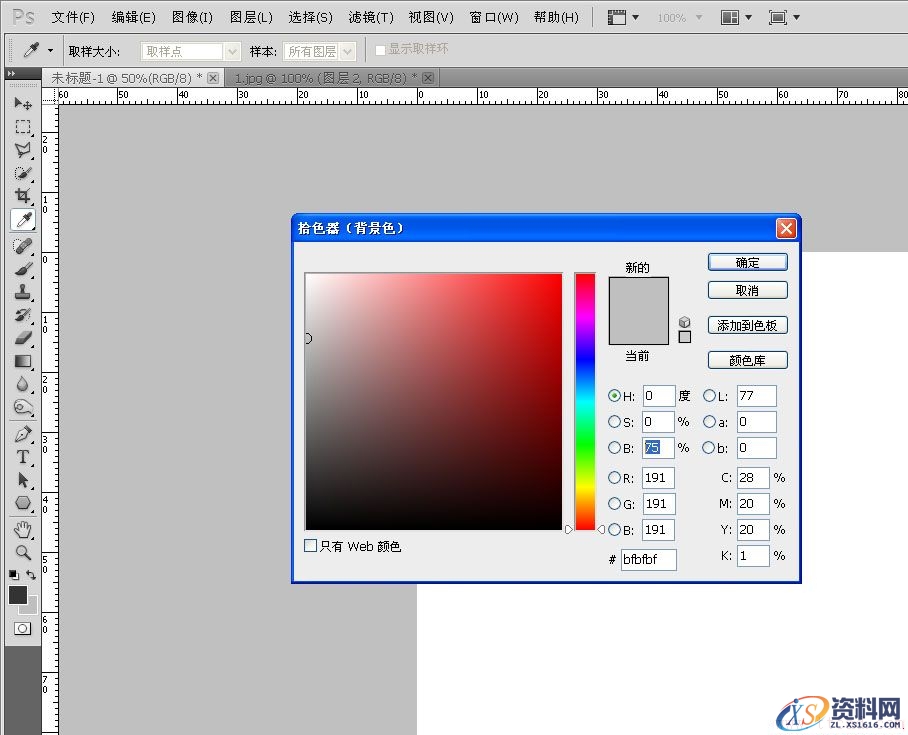Viewport: 908px width, 735px height.
Task: Enable the 只有 Web 颜色 checkbox
Action: pyautogui.click(x=311, y=546)
